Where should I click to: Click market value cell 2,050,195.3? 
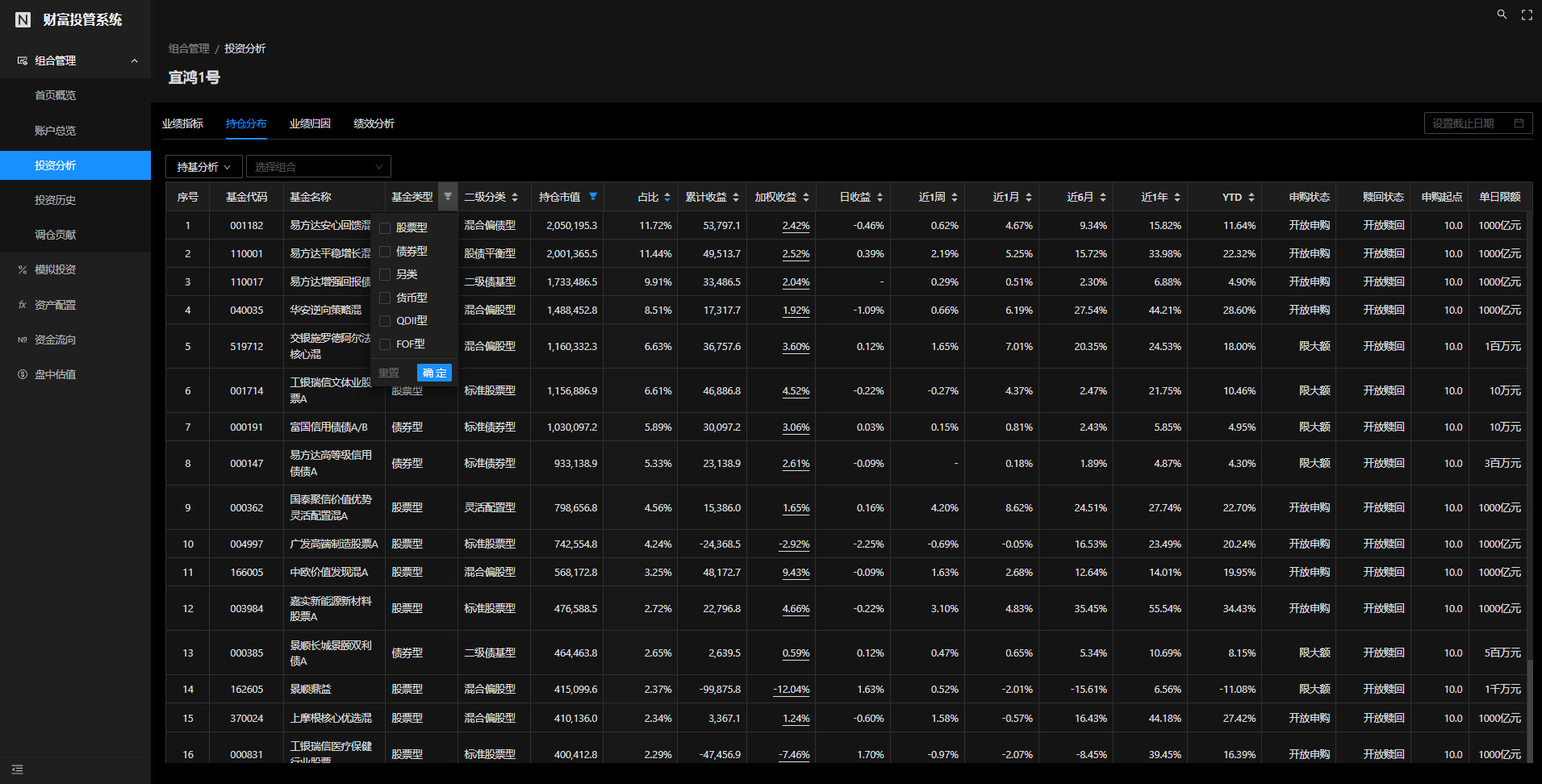(571, 226)
